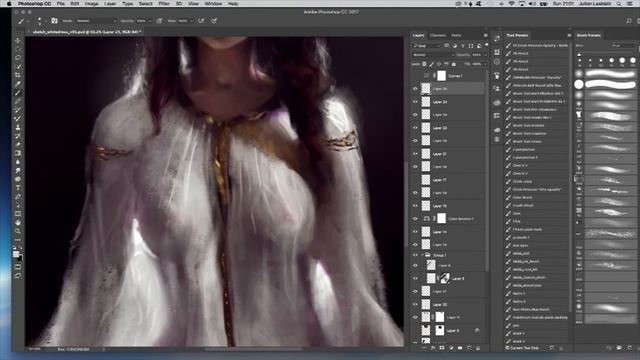Toggle visibility of Layer 20
The height and width of the screenshot is (360, 640).
click(x=415, y=304)
